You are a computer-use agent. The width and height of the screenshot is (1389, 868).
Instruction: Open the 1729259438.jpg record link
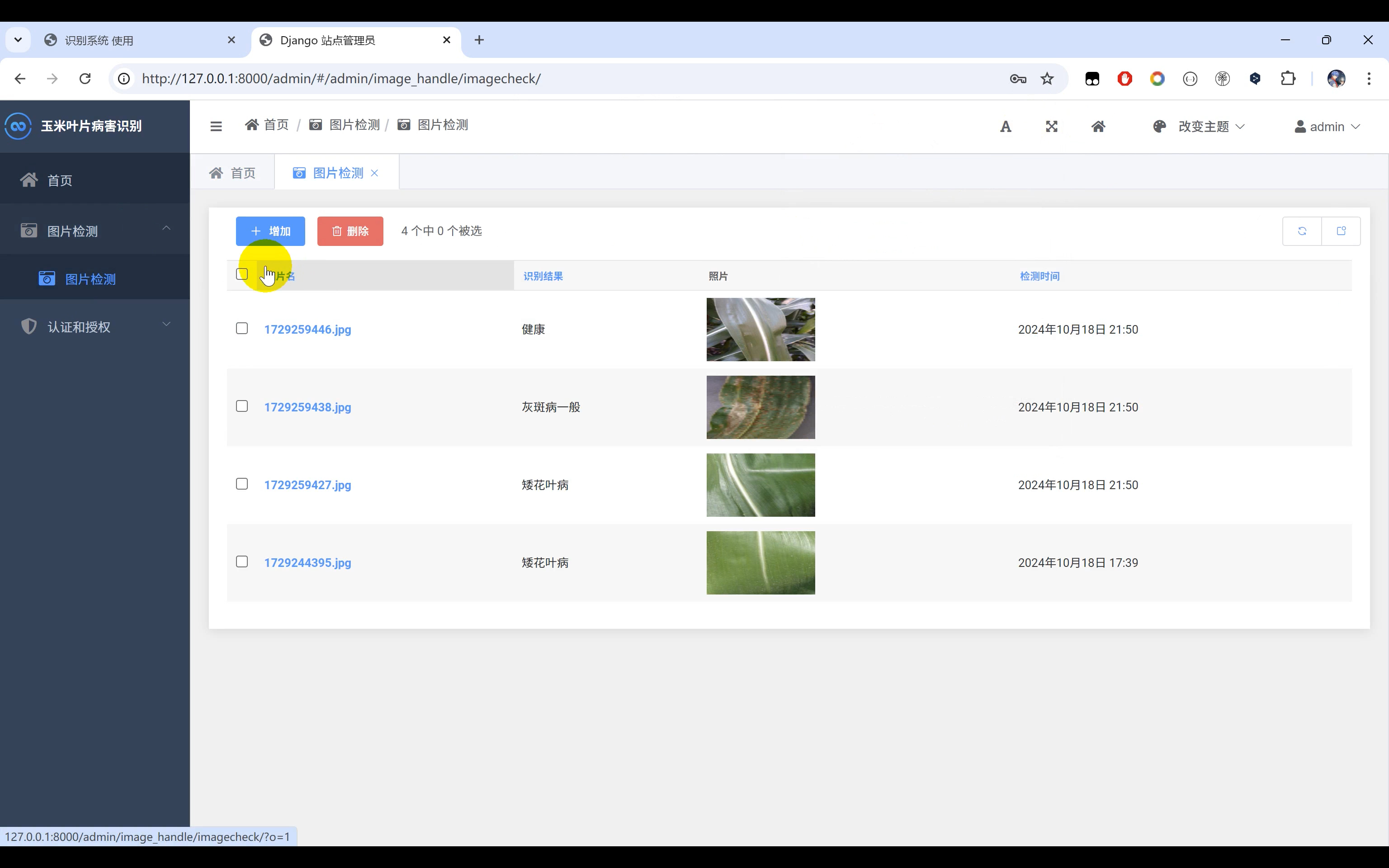[x=307, y=407]
